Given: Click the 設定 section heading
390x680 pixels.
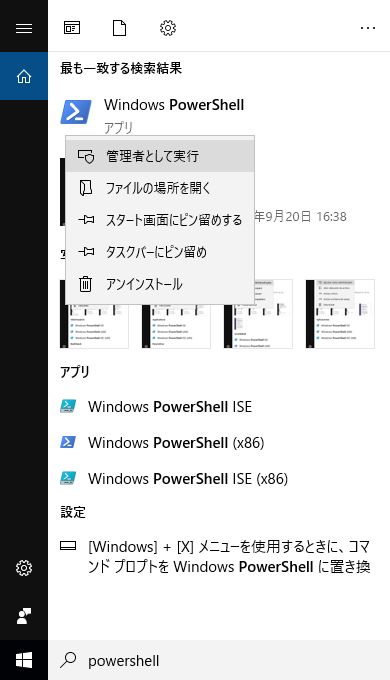Looking at the screenshot, I should tap(73, 512).
